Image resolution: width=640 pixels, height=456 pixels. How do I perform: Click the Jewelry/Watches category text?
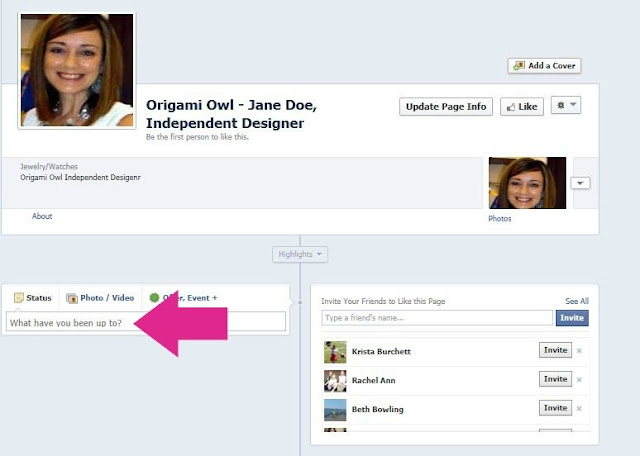click(49, 167)
